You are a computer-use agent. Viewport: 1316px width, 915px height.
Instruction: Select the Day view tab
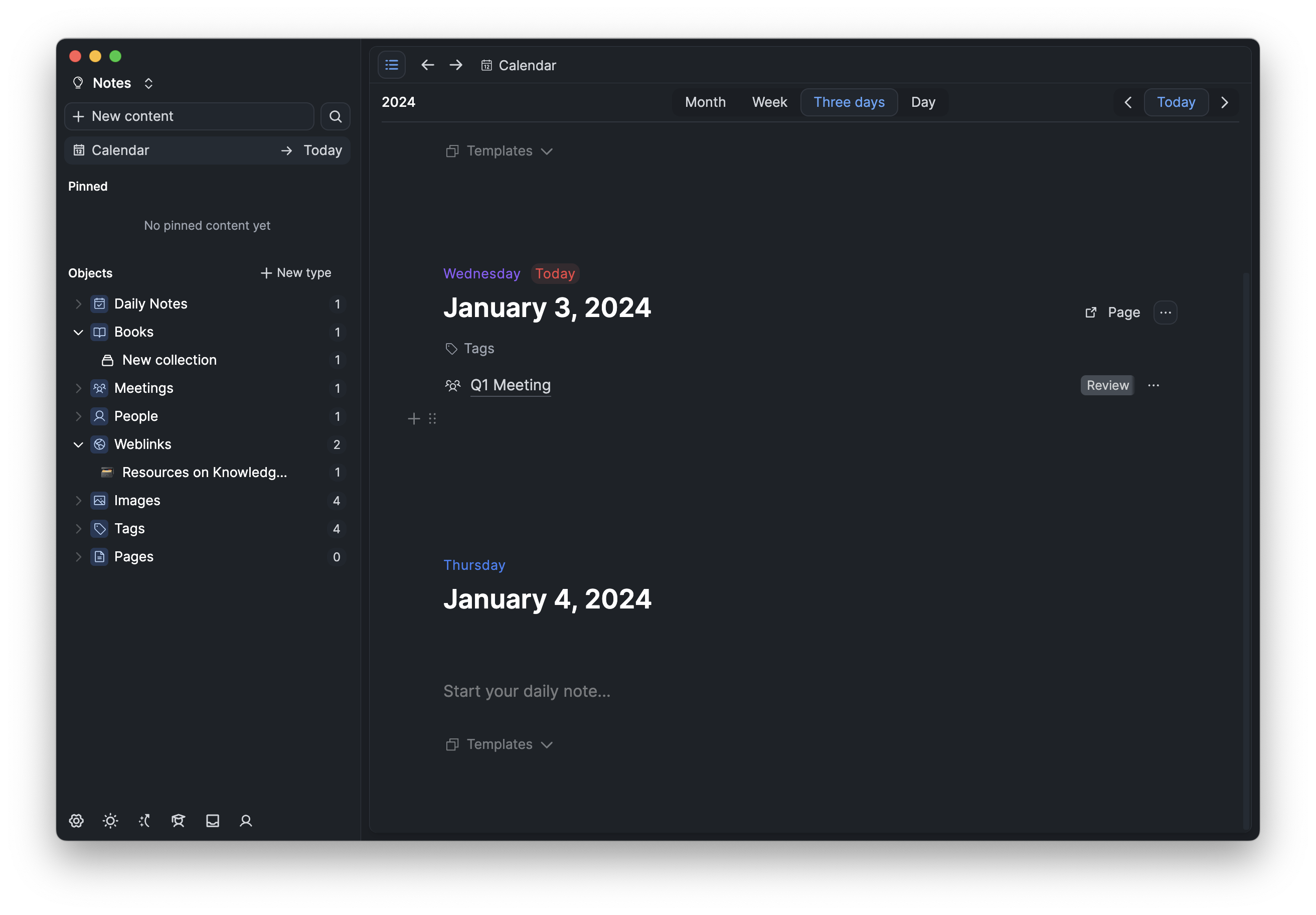(923, 102)
